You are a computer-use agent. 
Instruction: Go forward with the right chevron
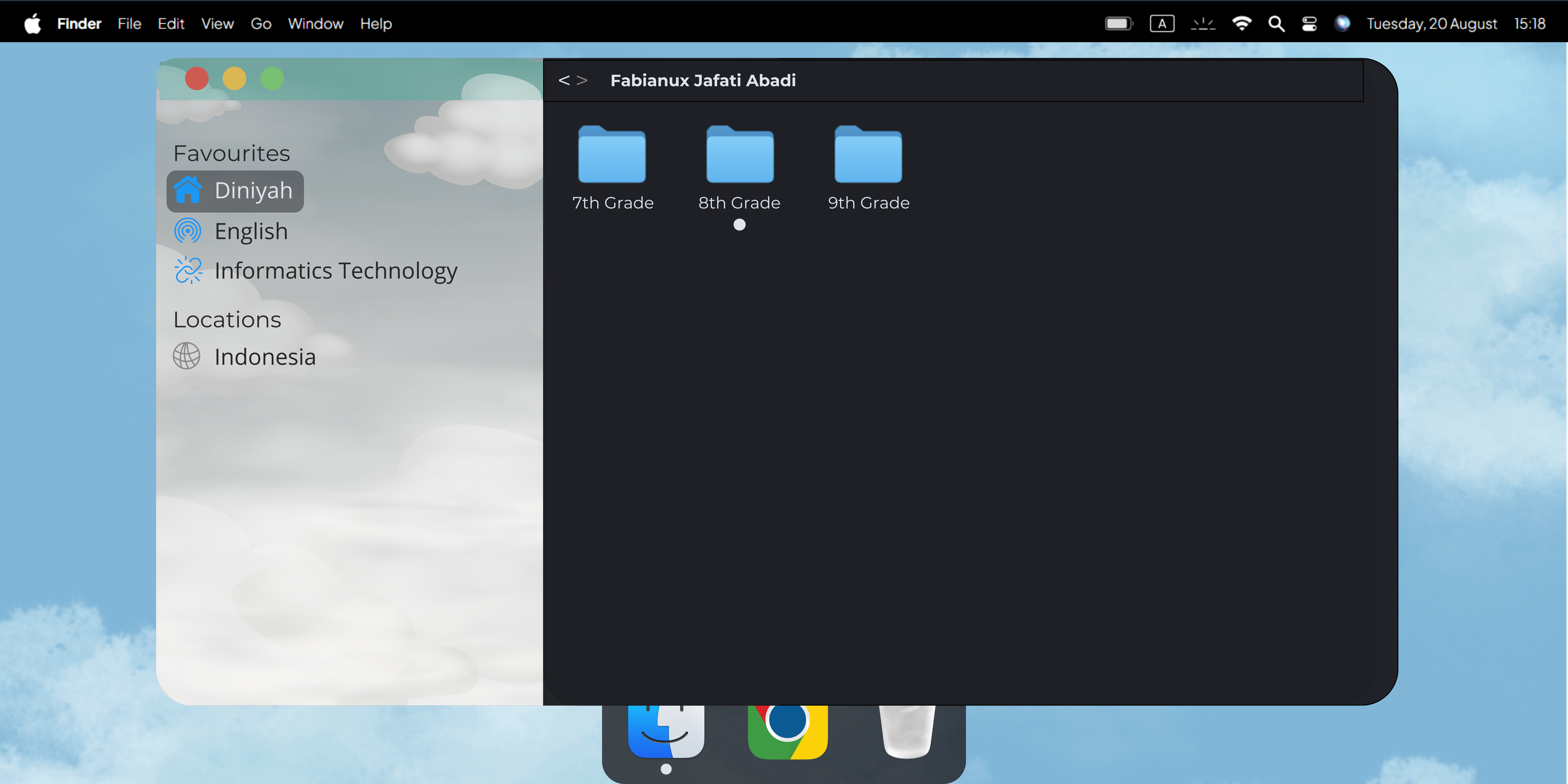(x=582, y=80)
